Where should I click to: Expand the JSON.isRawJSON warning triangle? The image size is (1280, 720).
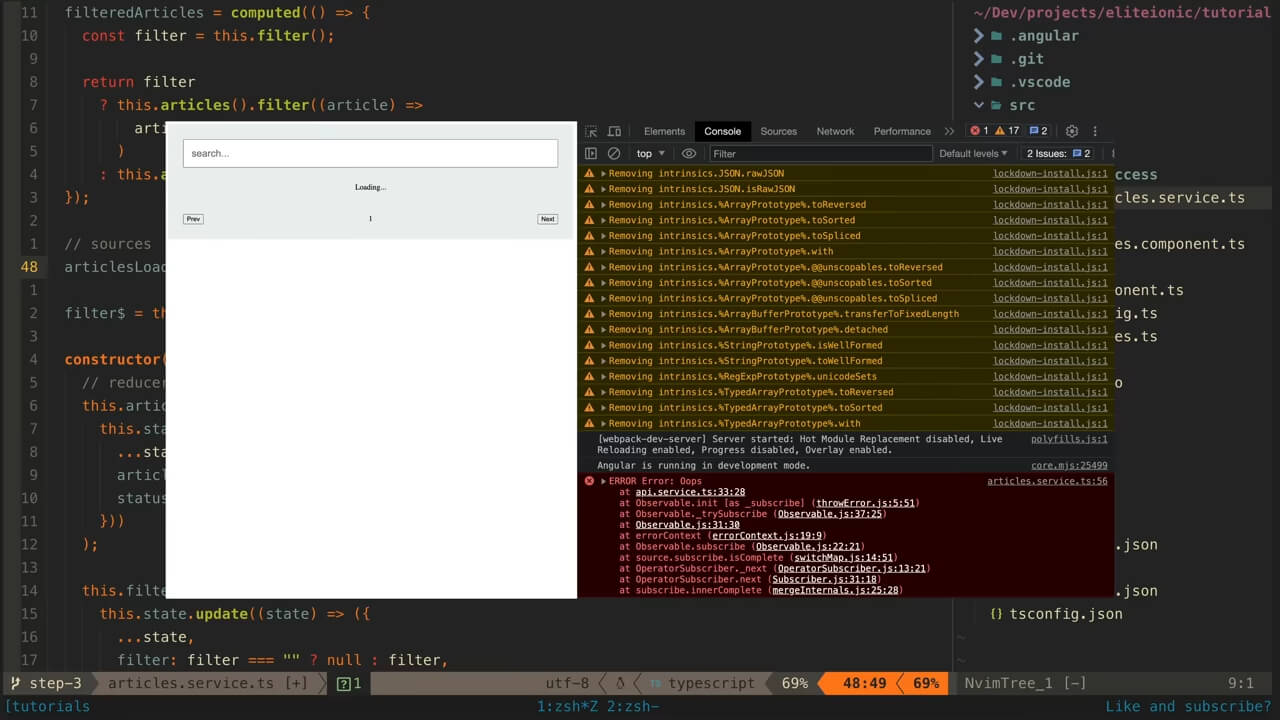pyautogui.click(x=603, y=189)
